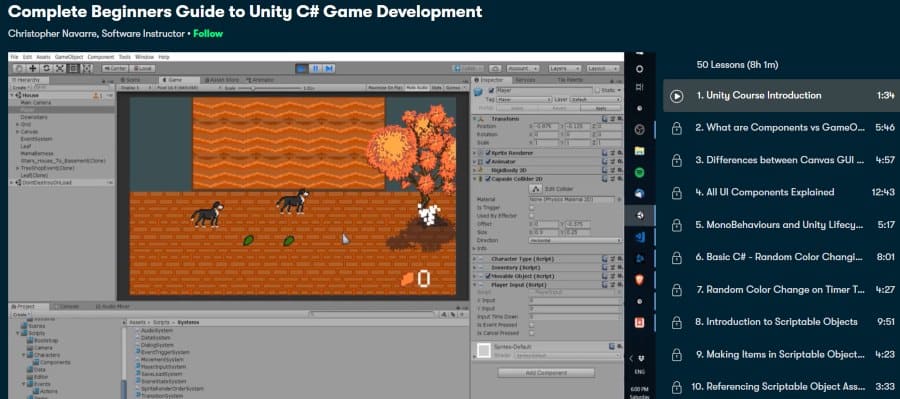This screenshot has height=399, width=900.
Task: Disable the Capsule Collider 2D checkbox
Action: (x=488, y=179)
